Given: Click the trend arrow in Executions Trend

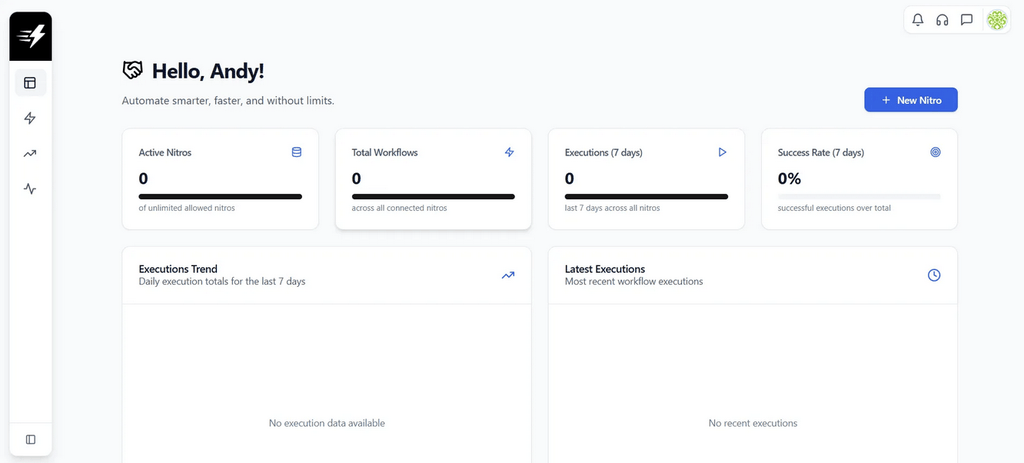Looking at the screenshot, I should click(x=508, y=275).
